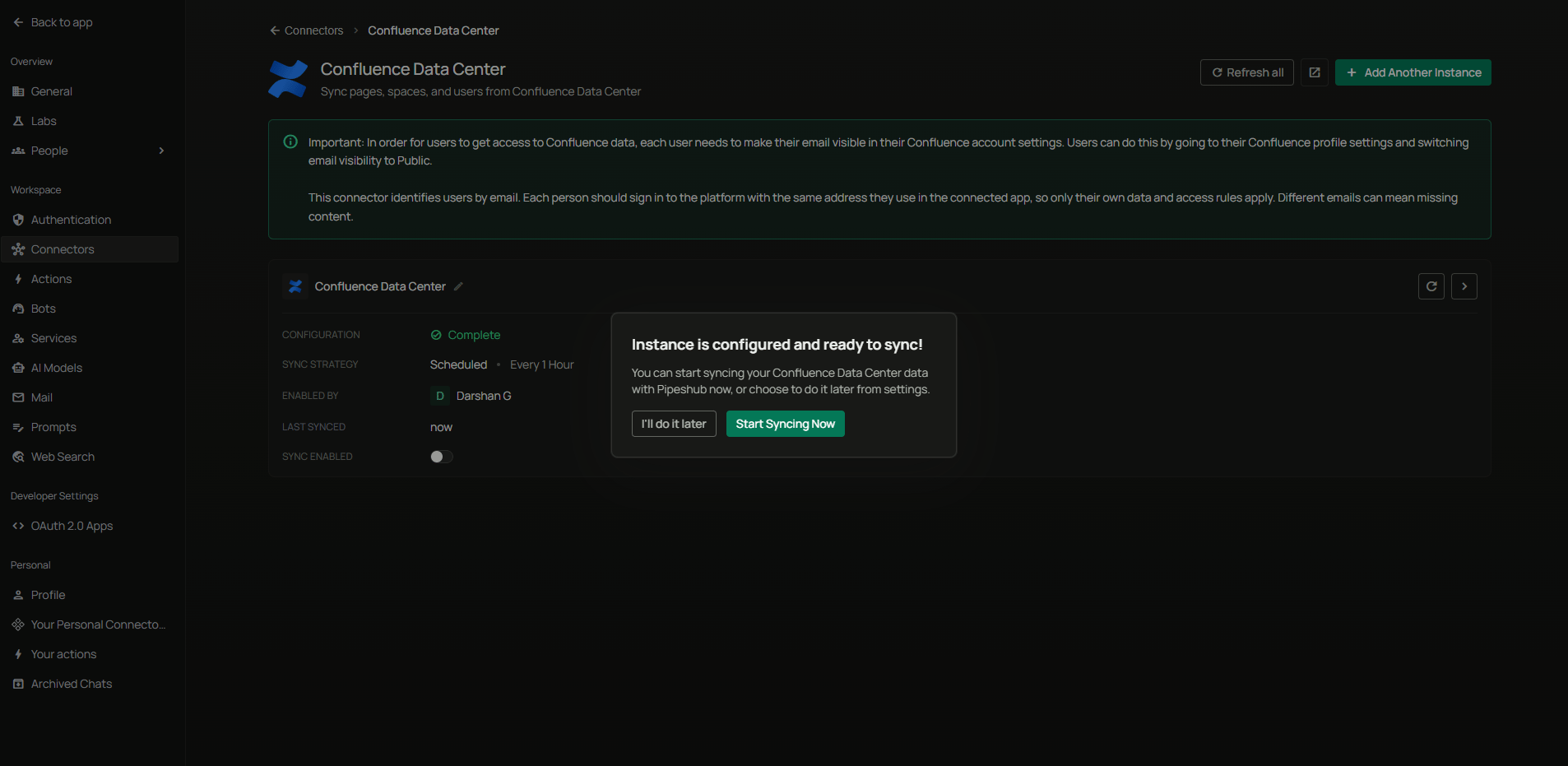Click Start Syncing Now button
The height and width of the screenshot is (766, 1568).
[785, 424]
